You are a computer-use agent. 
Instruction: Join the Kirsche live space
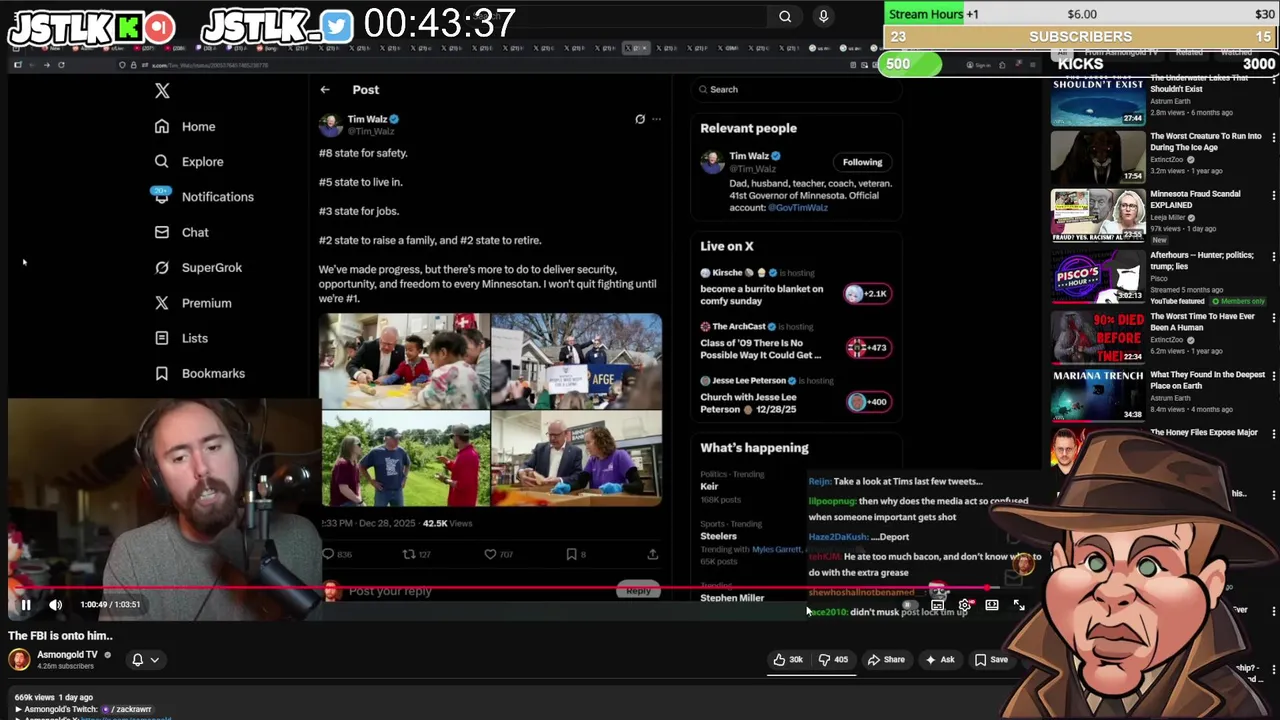point(866,293)
